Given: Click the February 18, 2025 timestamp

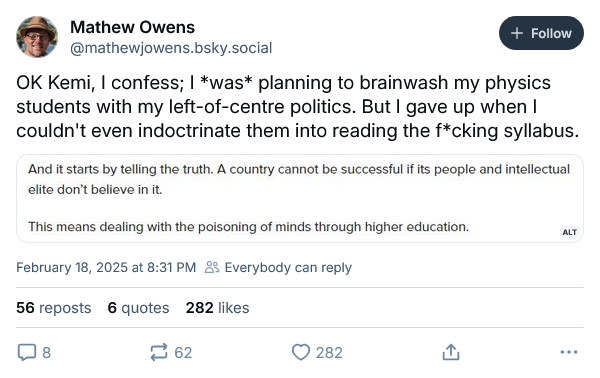Looking at the screenshot, I should [106, 267].
